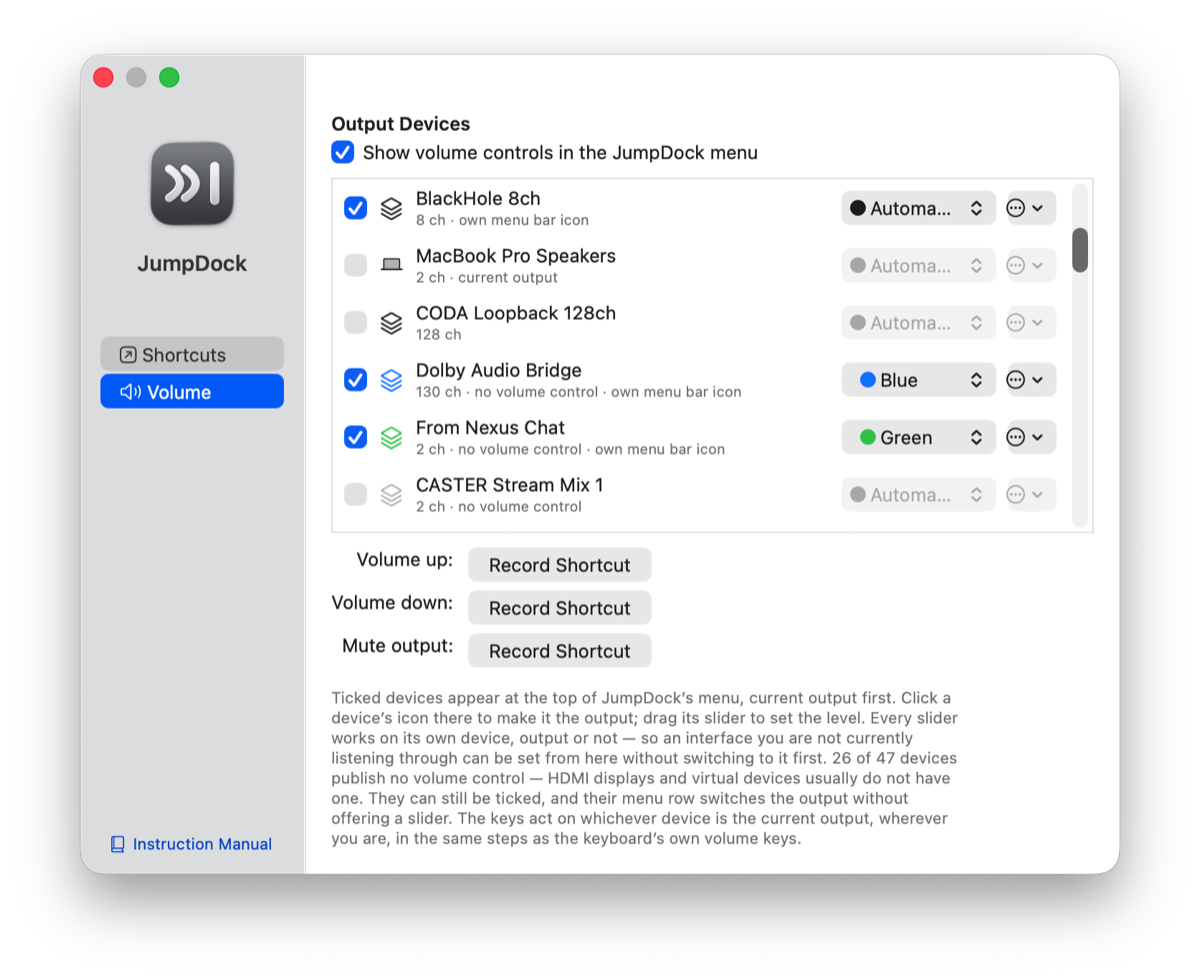Select the Volume sidebar tab
This screenshot has height=980, width=1200.
point(192,392)
